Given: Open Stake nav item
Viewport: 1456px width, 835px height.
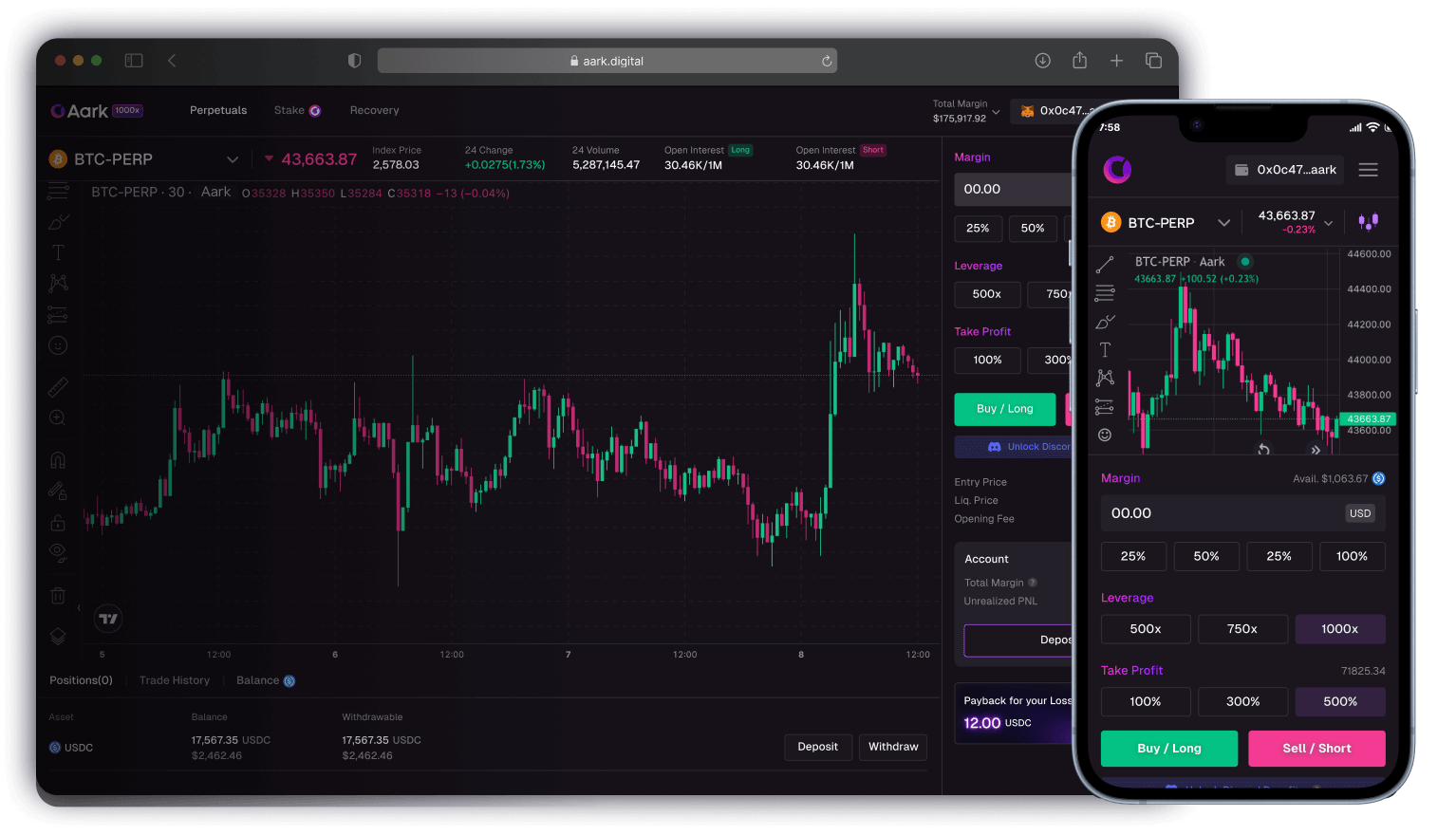Looking at the screenshot, I should [297, 111].
